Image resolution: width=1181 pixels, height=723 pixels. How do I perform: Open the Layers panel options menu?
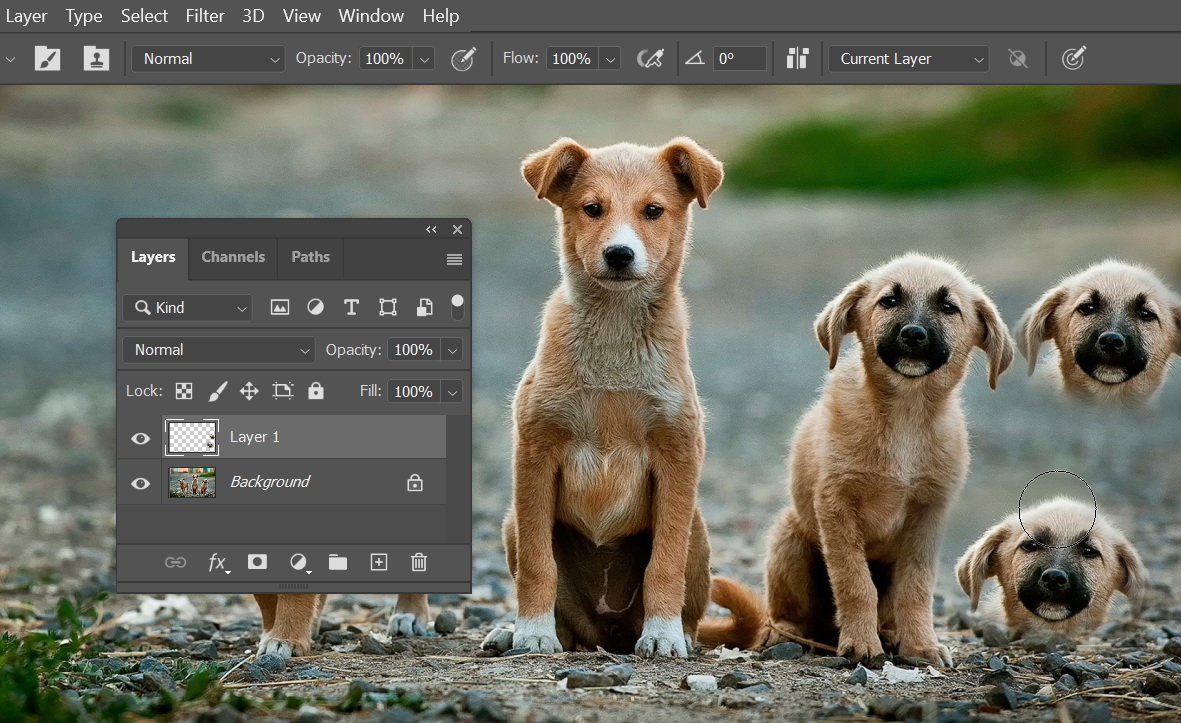coord(454,259)
